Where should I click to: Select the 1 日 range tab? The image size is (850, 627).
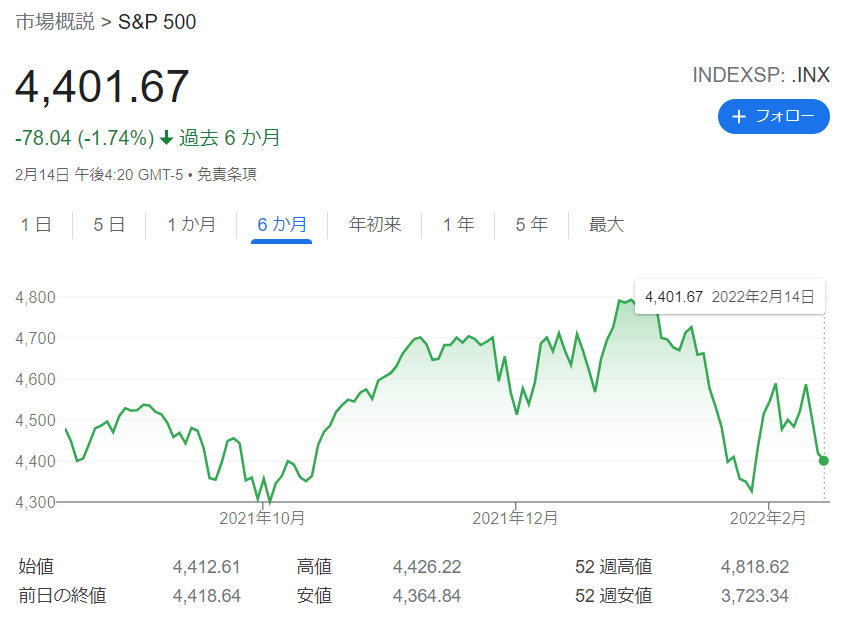point(36,224)
